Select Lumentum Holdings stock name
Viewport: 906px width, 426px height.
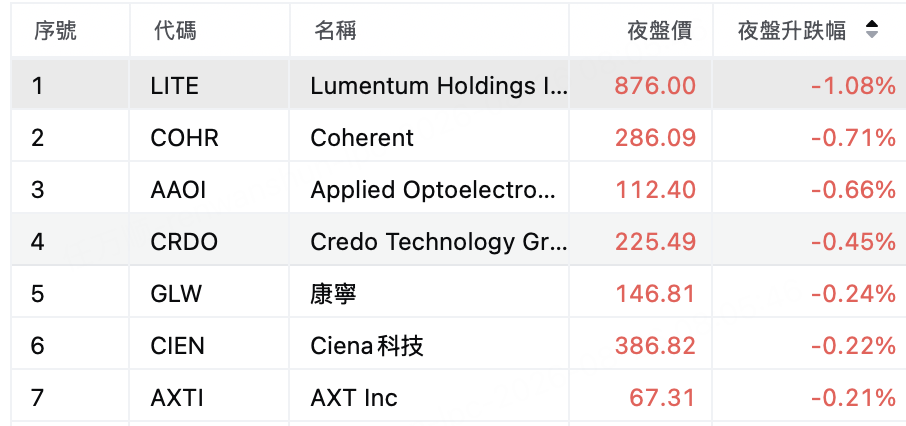439,86
